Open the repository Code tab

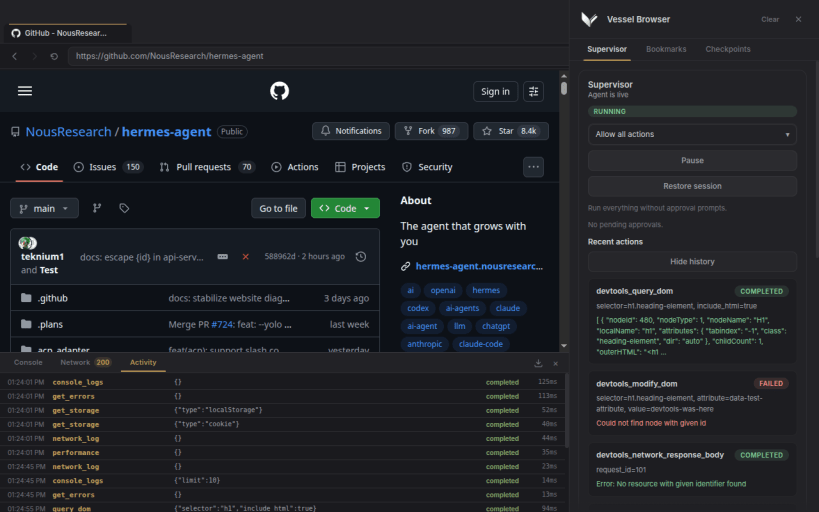click(x=39, y=167)
